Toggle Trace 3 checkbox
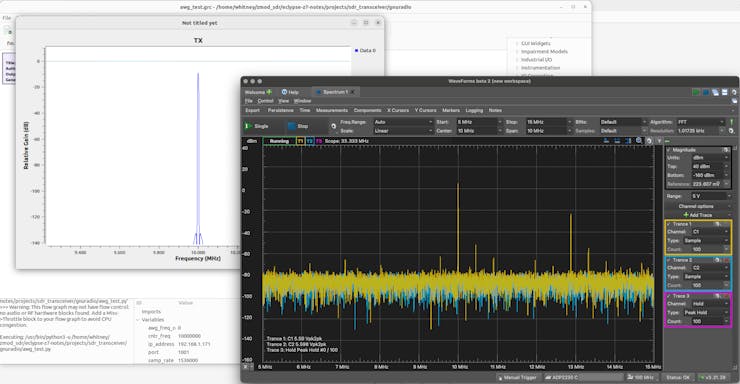 pyautogui.click(x=669, y=296)
